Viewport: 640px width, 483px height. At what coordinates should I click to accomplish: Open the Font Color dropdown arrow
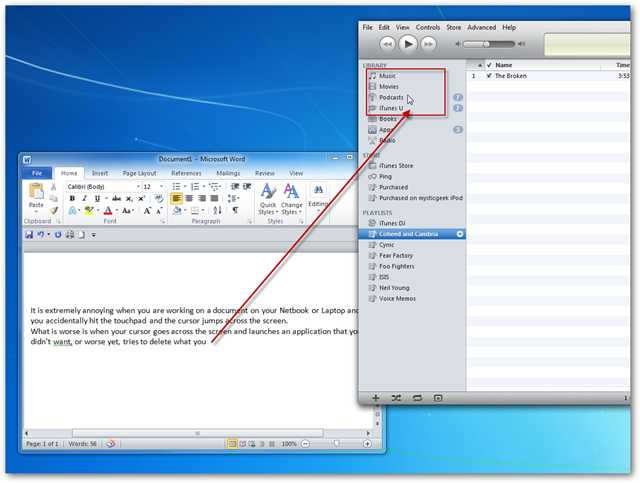pos(116,211)
